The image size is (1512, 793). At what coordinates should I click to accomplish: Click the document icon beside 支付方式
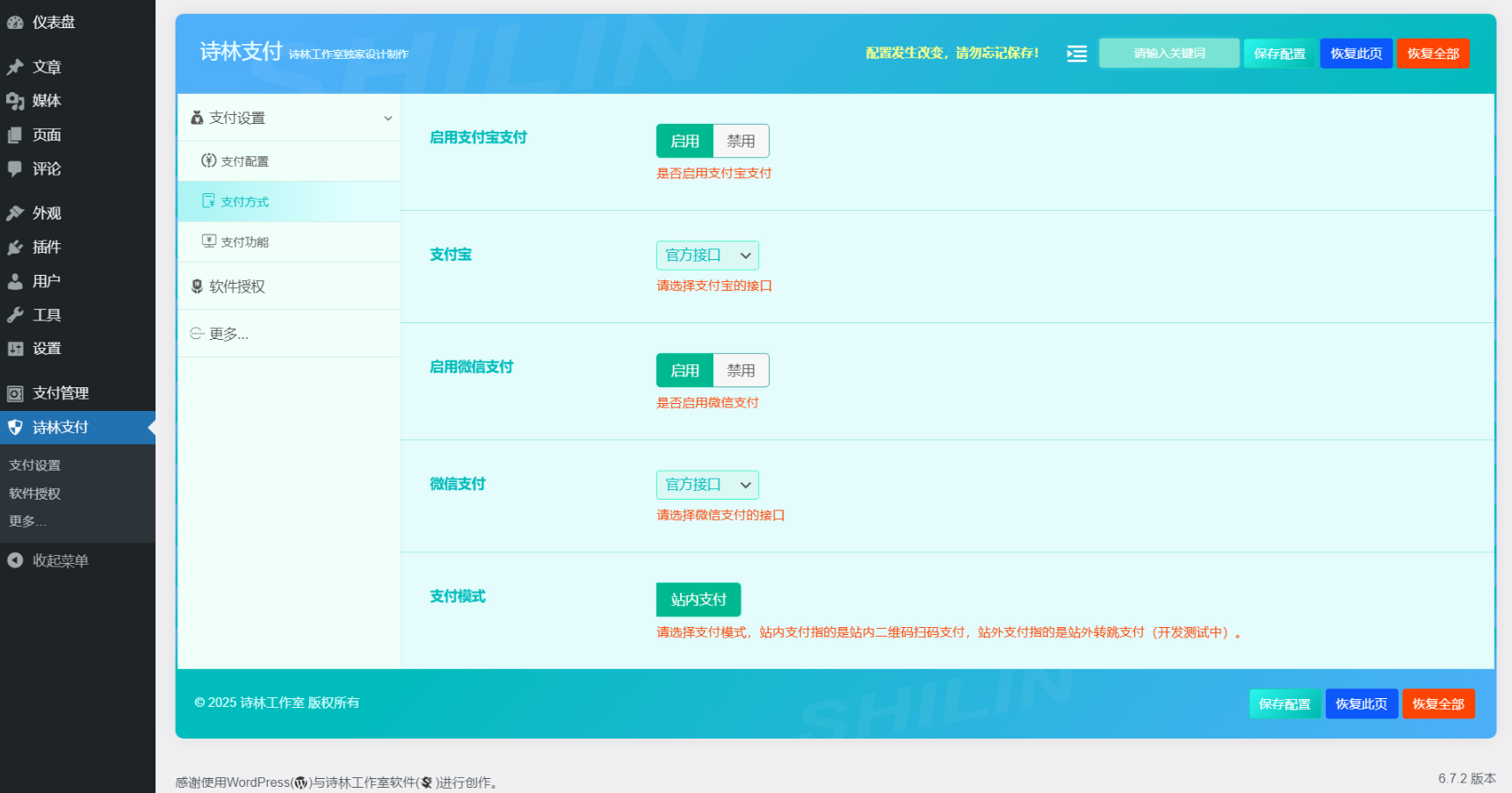coord(209,201)
